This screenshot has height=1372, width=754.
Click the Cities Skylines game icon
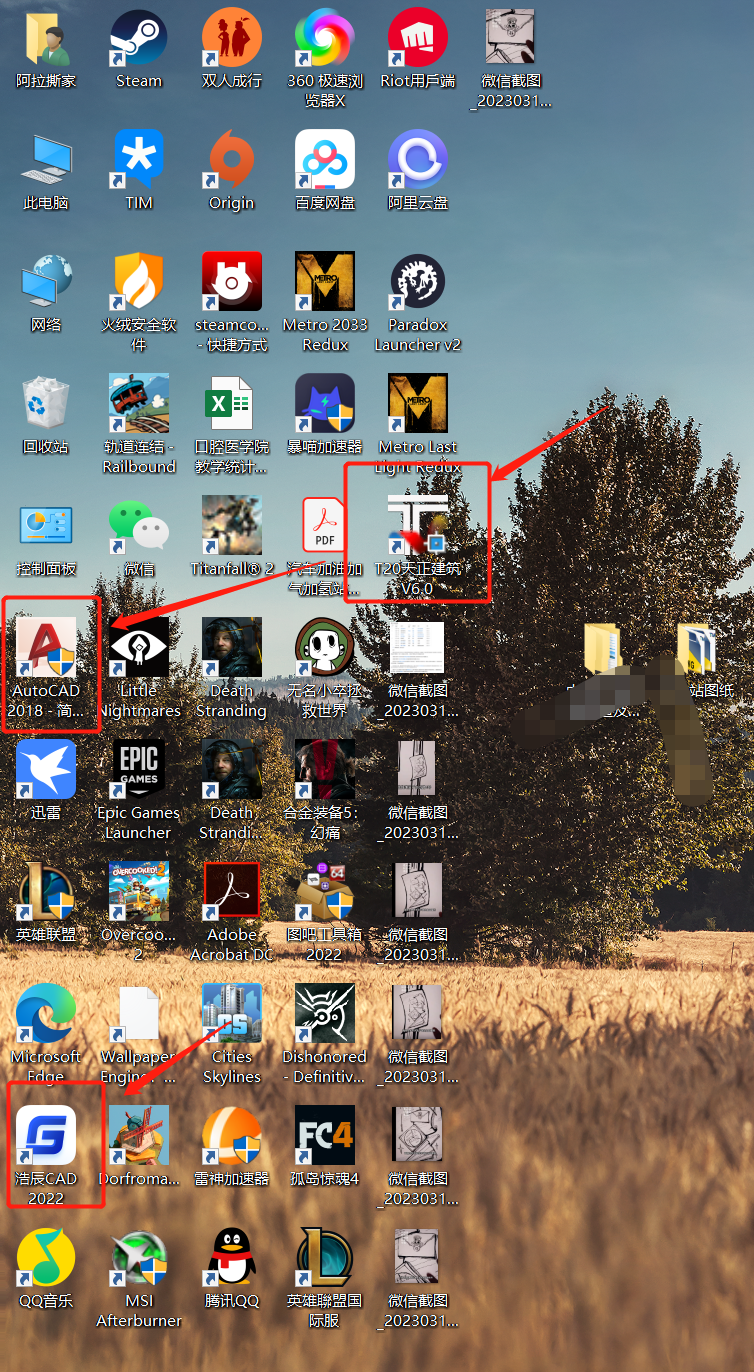[x=232, y=1014]
